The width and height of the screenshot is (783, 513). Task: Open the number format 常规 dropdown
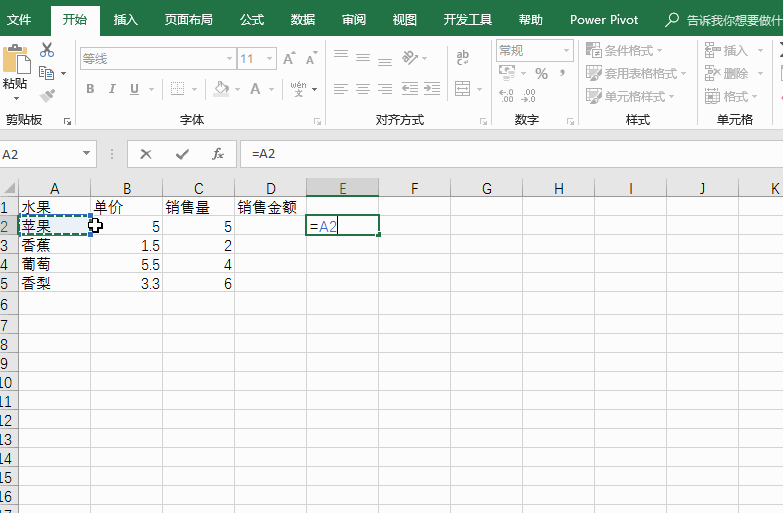[566, 50]
